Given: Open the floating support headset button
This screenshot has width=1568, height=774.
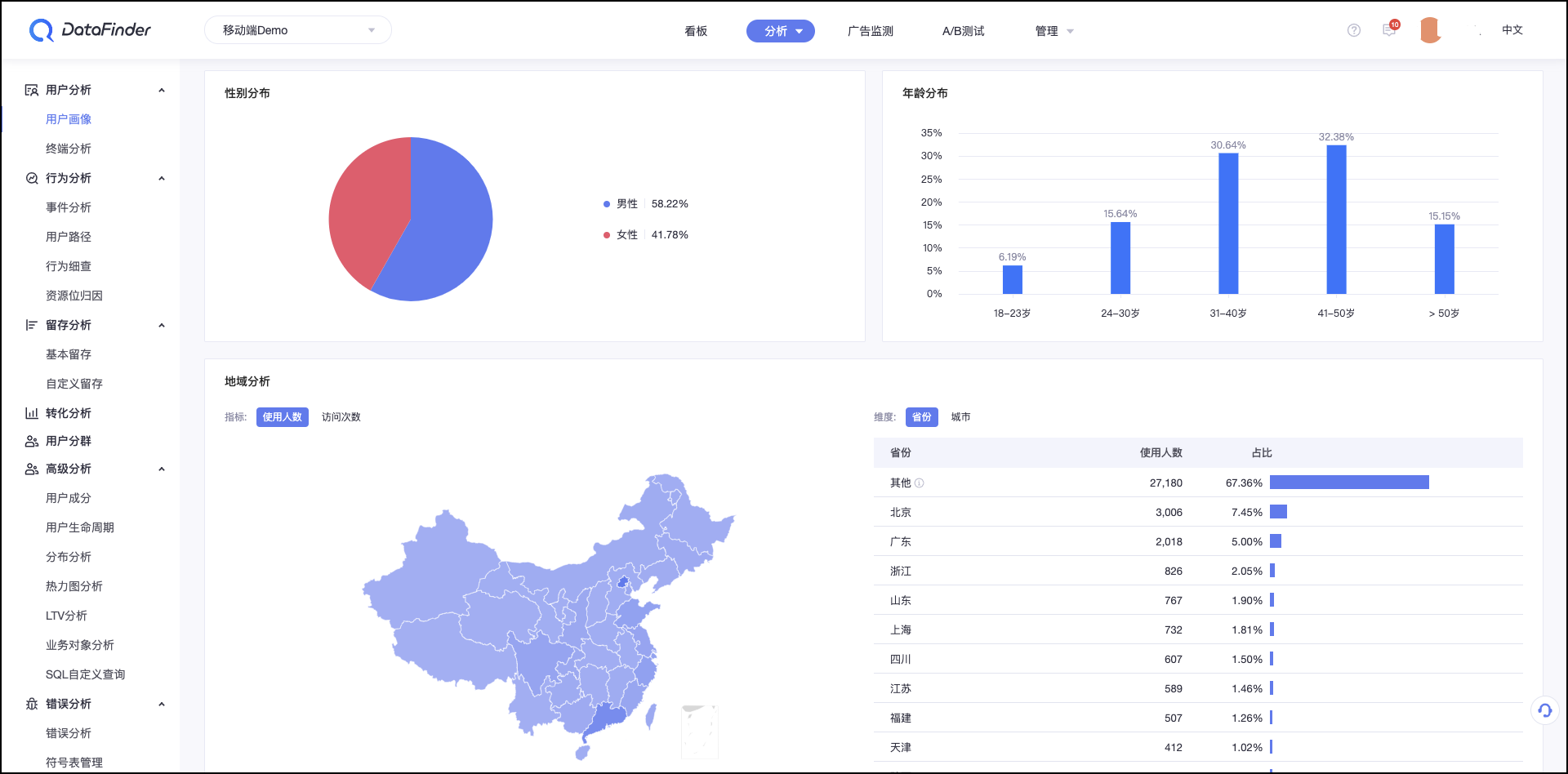Looking at the screenshot, I should (x=1544, y=710).
